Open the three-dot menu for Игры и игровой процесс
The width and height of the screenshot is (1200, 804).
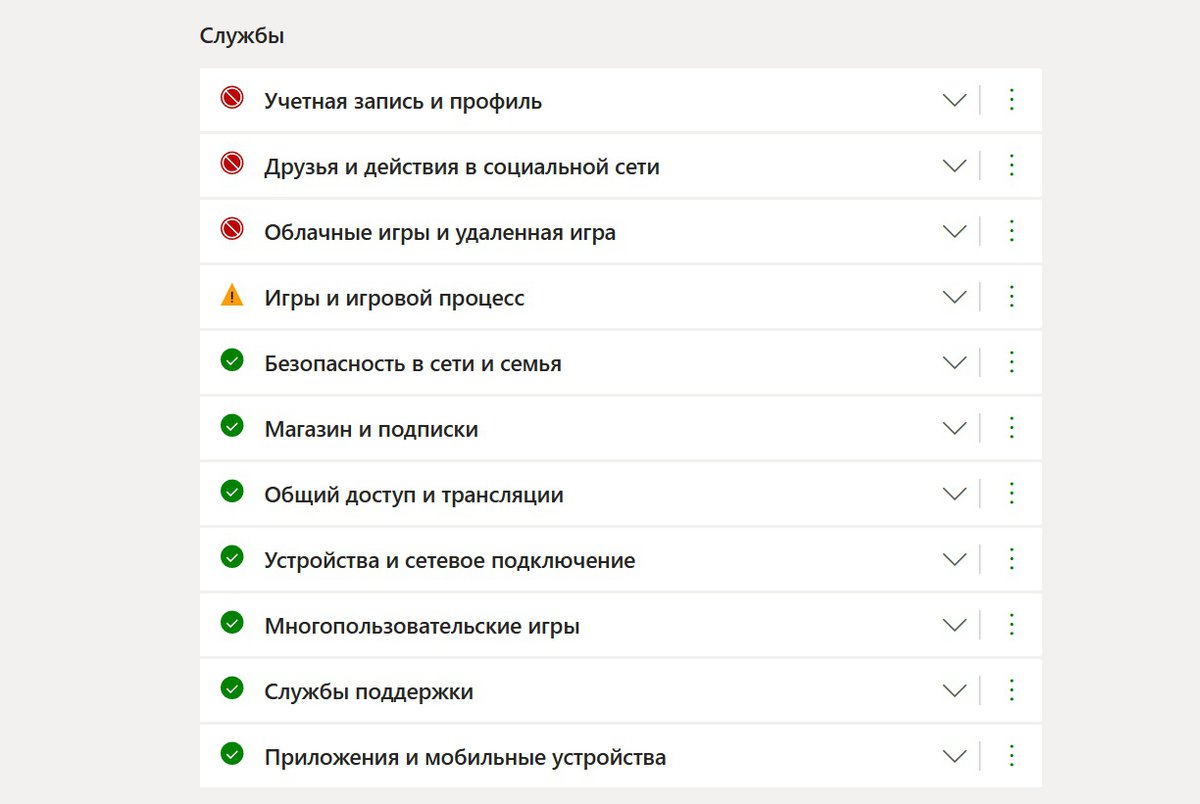(x=1011, y=297)
